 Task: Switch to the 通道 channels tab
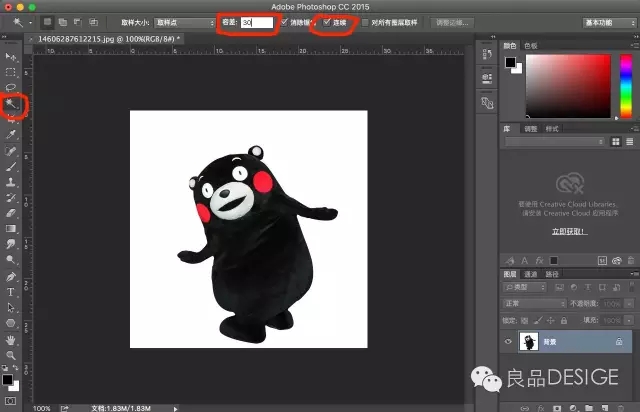pyautogui.click(x=530, y=273)
